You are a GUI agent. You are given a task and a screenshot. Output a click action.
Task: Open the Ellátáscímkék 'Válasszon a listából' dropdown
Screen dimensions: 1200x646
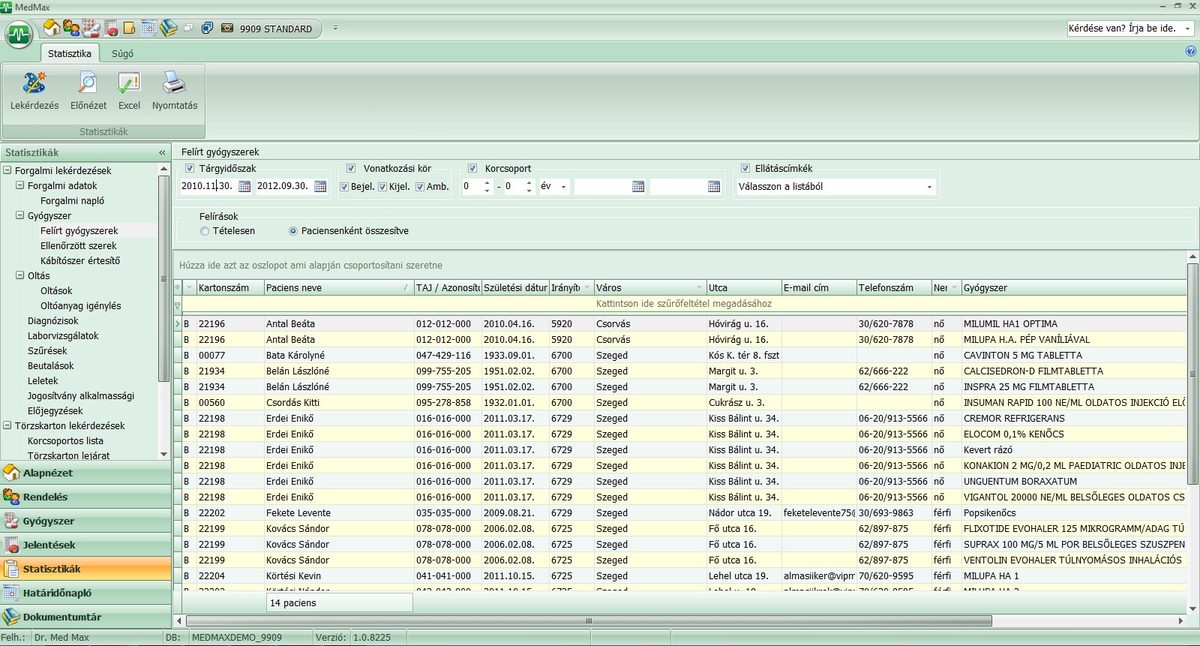click(930, 186)
